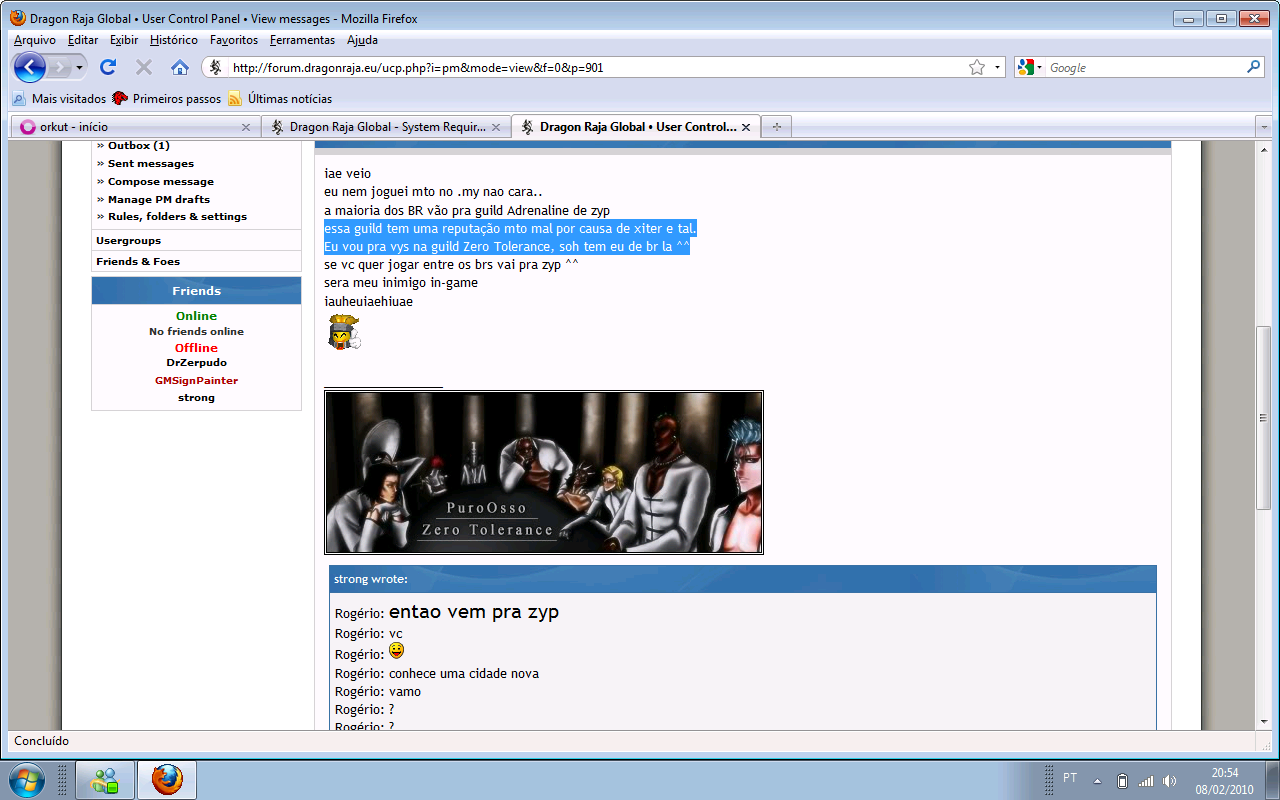Click the bookmark star in the address bar
Image resolution: width=1280 pixels, height=800 pixels.
[x=977, y=67]
